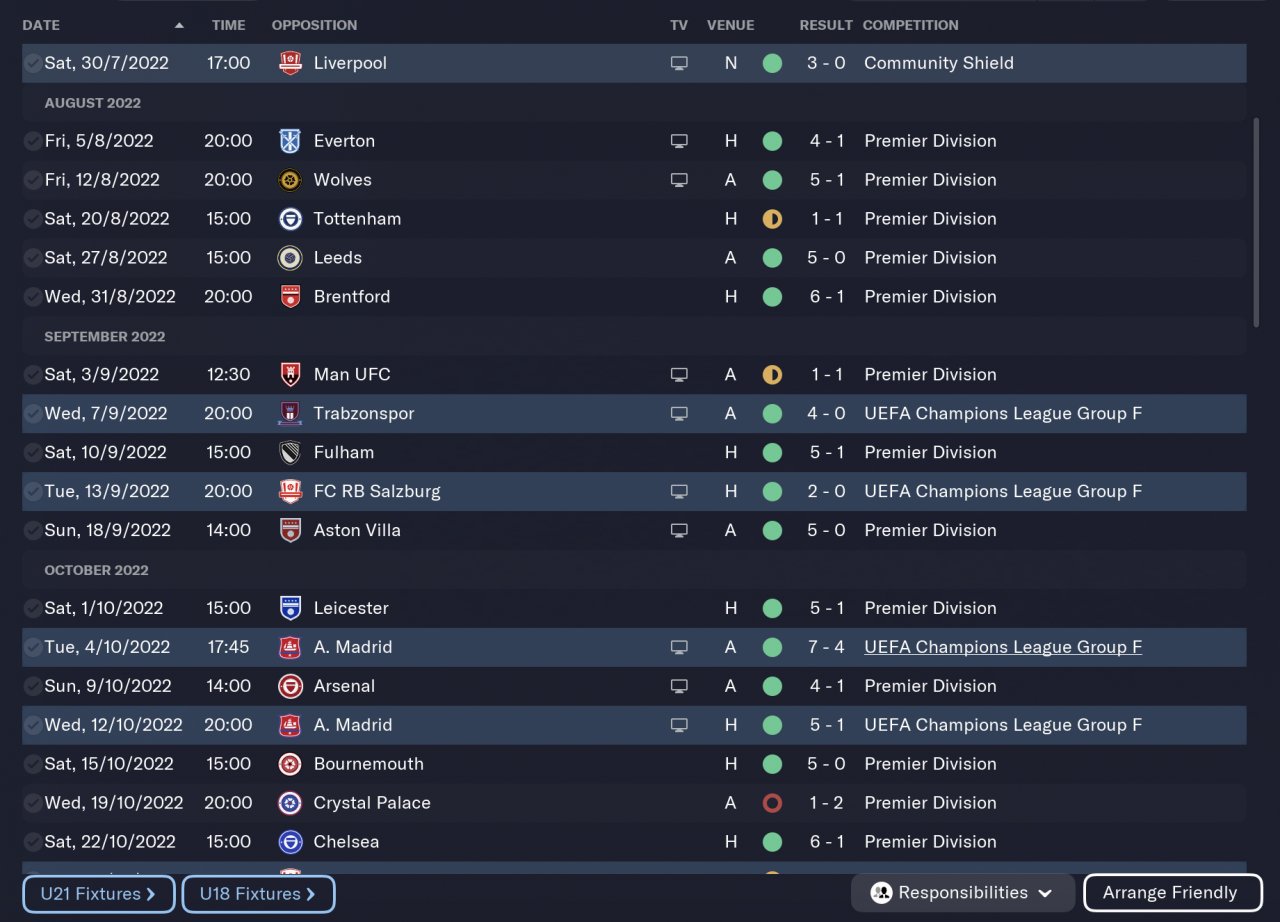
Task: Click the vertical scrollbar on the fixtures list
Action: pyautogui.click(x=1257, y=222)
